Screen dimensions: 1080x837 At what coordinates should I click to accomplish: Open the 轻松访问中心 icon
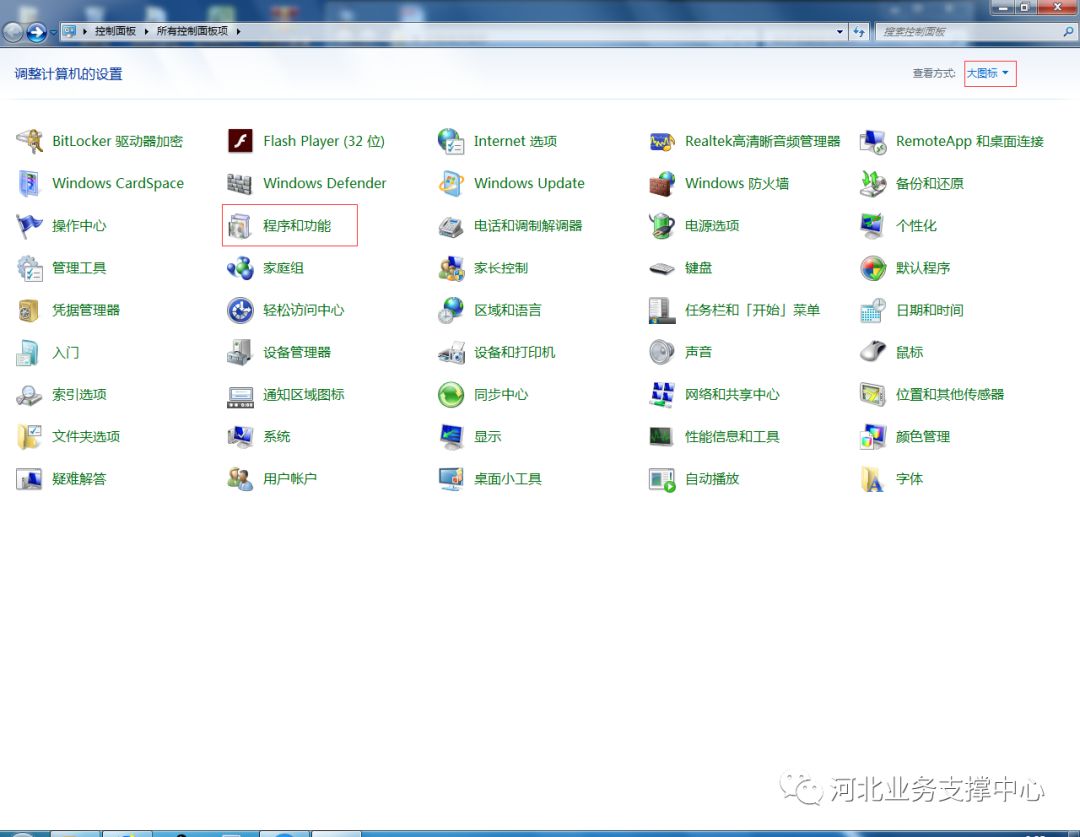click(x=240, y=311)
